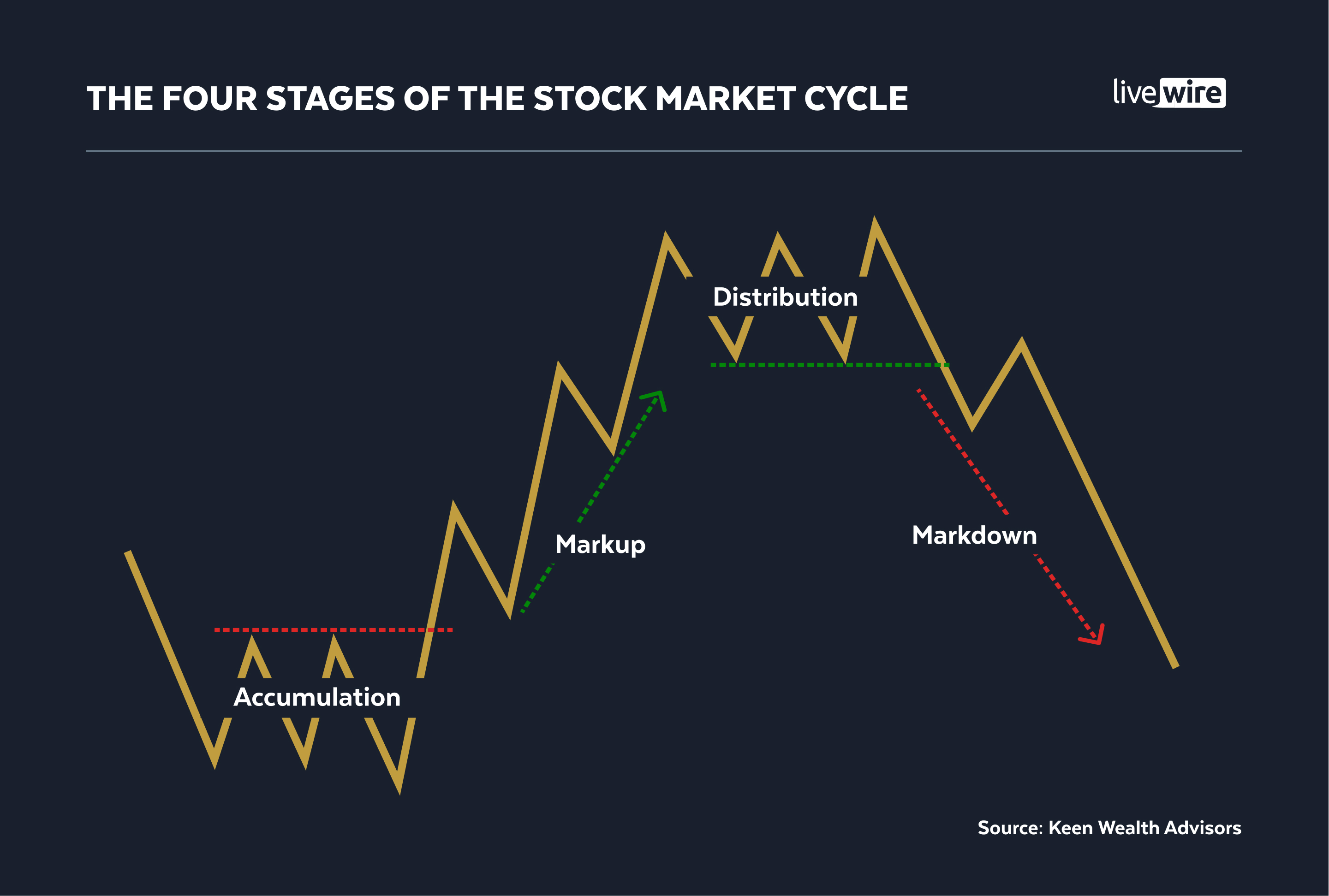Click the chart title heading
The image size is (1329, 896).
point(497,98)
